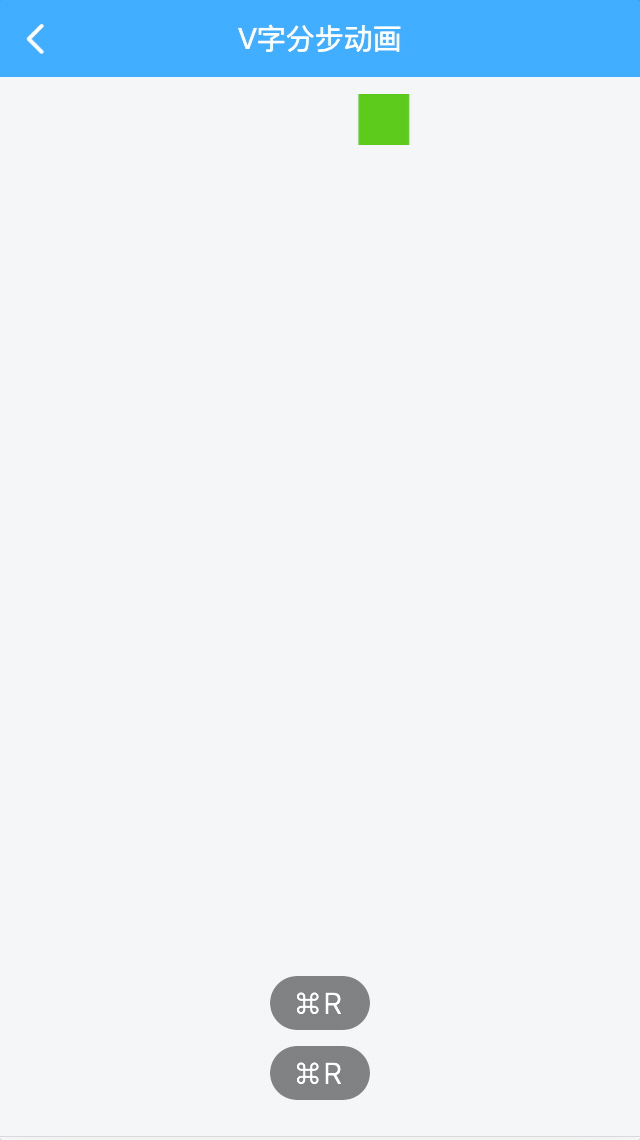The height and width of the screenshot is (1140, 640).
Task: Click the lower ⌘R pill button
Action: 320,1073
